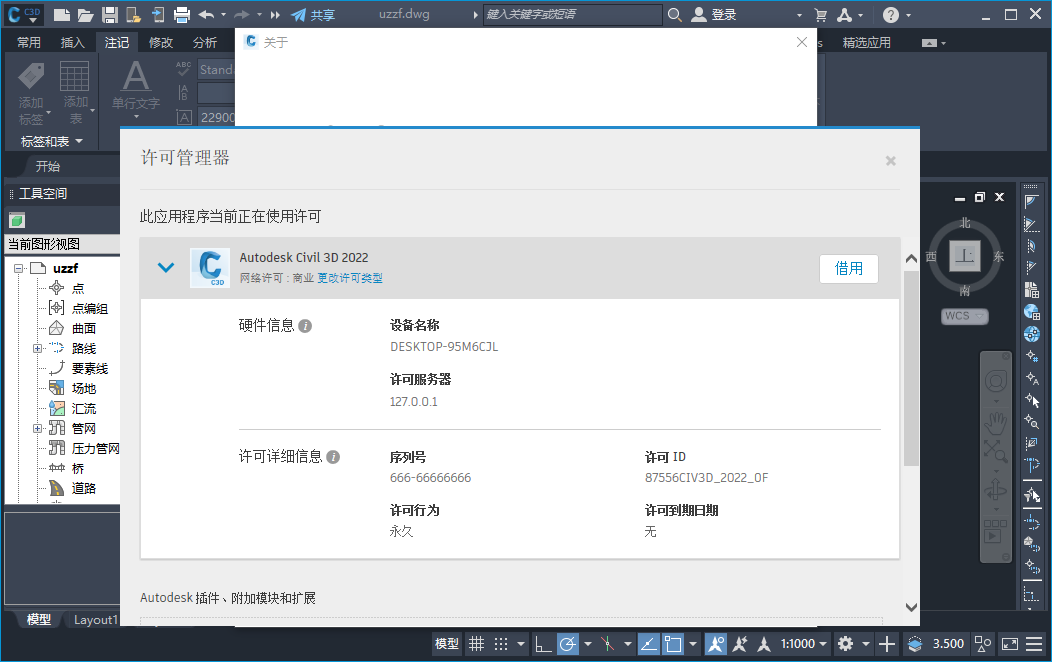The height and width of the screenshot is (662, 1052).
Task: Click the Undo arrow icon
Action: point(206,15)
